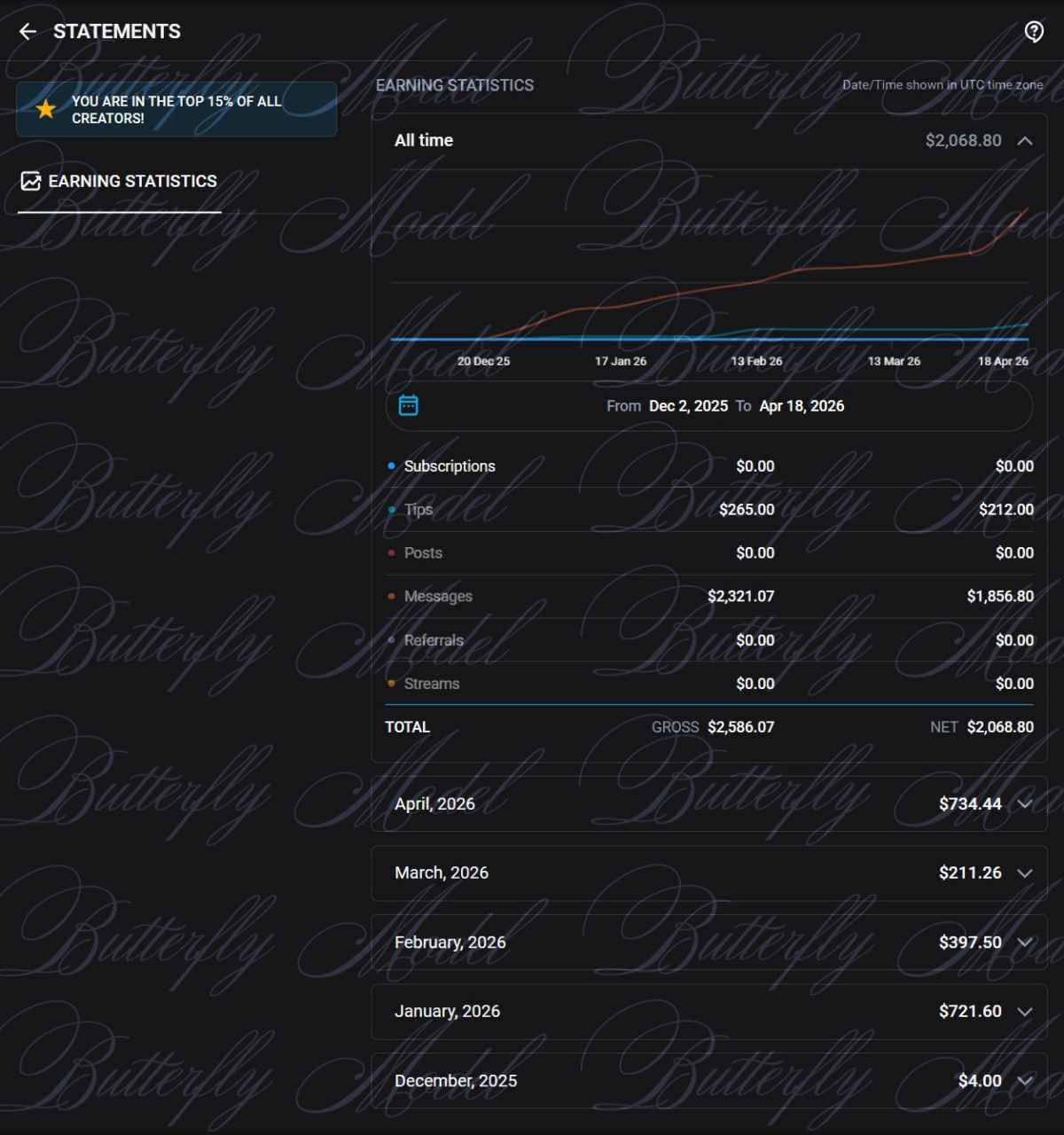
Task: Click the February, 2026 amount $397.50
Action: pyautogui.click(x=970, y=942)
